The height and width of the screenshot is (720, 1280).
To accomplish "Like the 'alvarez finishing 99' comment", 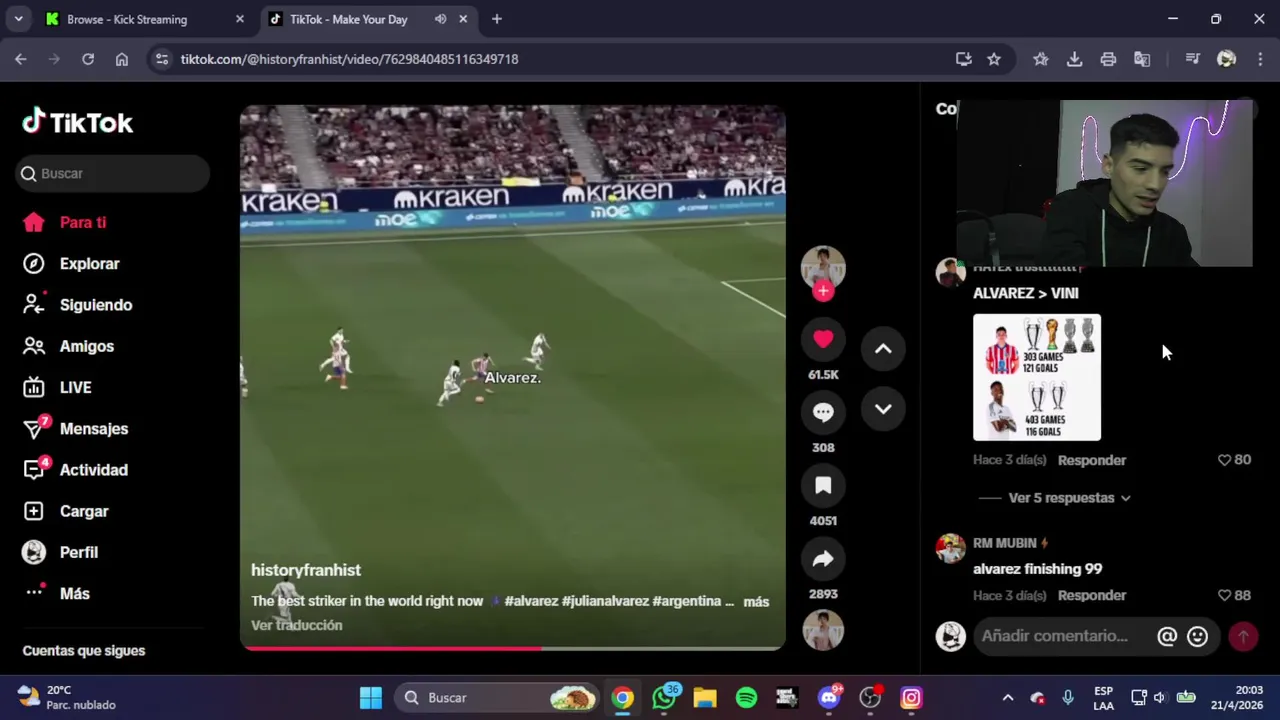I will [1224, 595].
